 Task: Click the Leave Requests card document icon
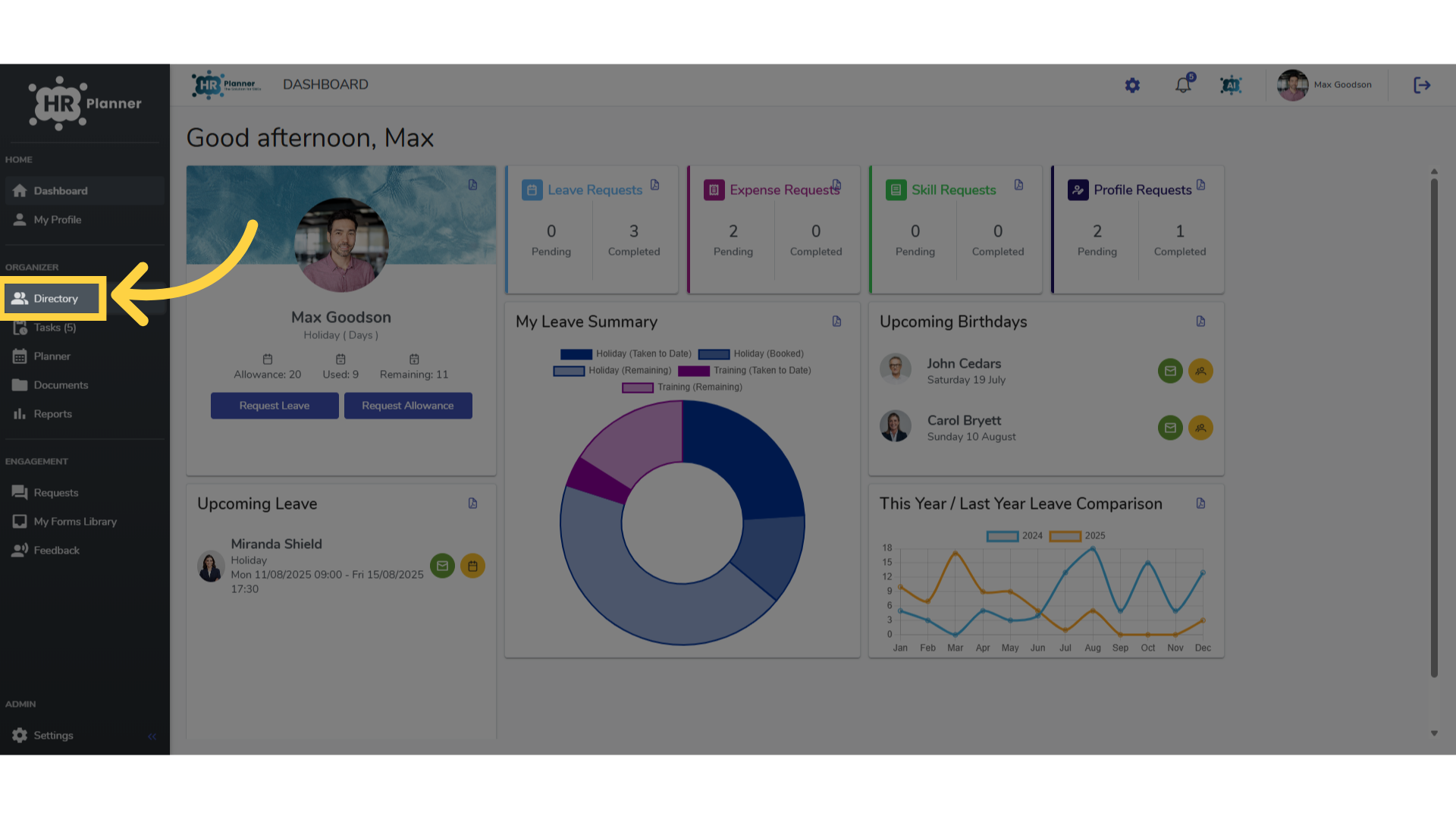[x=655, y=185]
